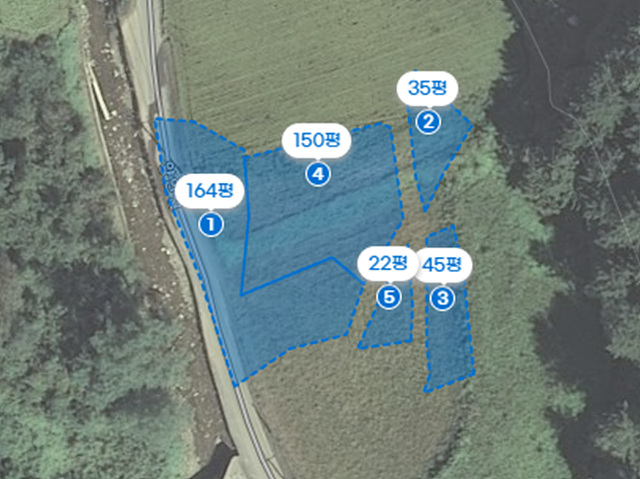The height and width of the screenshot is (479, 640).
Task: Click the unshaded green crop field at top
Action: (x=327, y=61)
